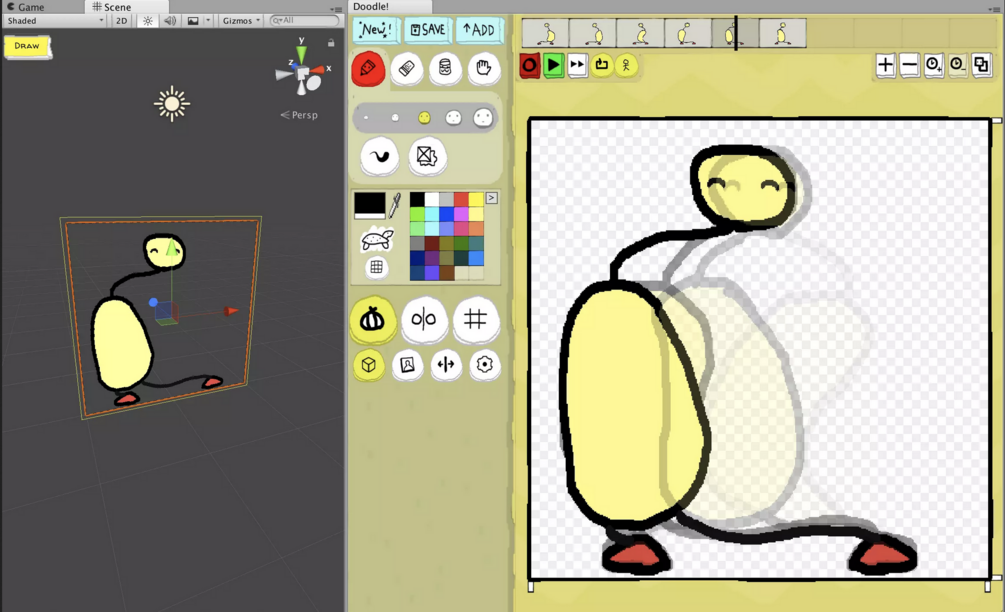Add a frame with the plus button
The image size is (1005, 612).
[x=885, y=65]
